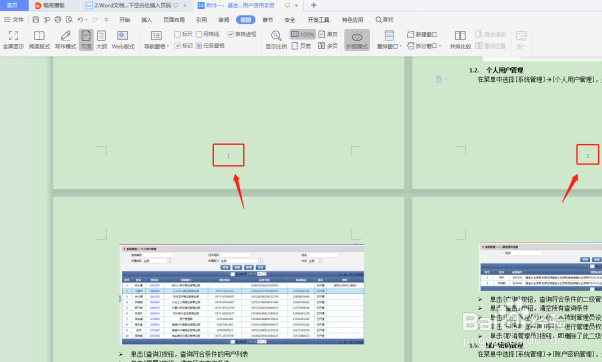This screenshot has width=602, height=362.
Task: Switch to the 稻壳模板 tab
Action: click(54, 5)
